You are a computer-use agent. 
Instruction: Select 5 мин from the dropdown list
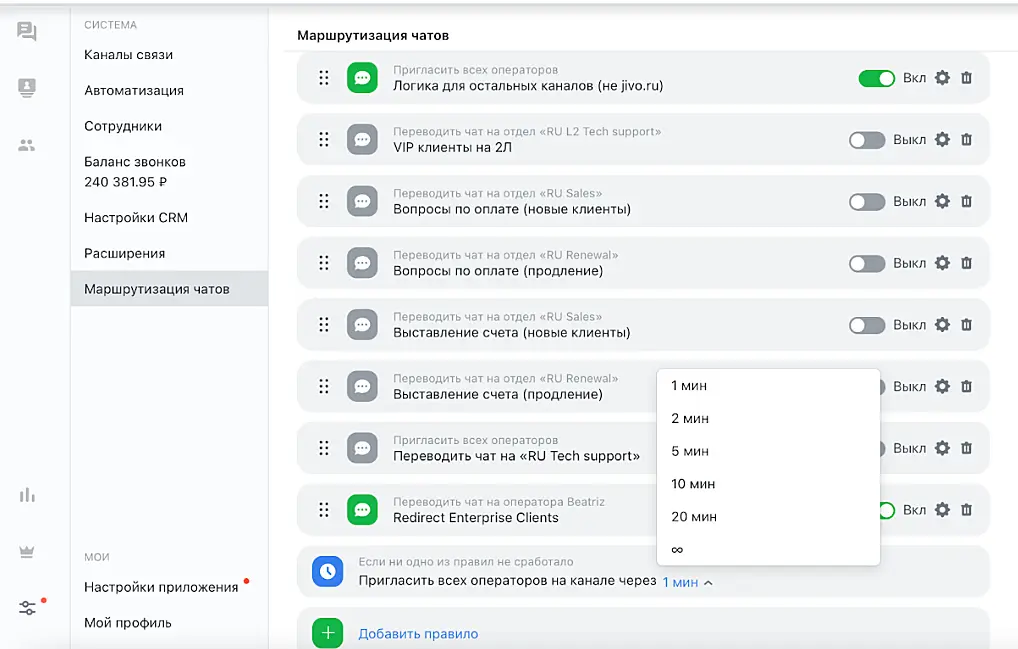click(x=690, y=451)
